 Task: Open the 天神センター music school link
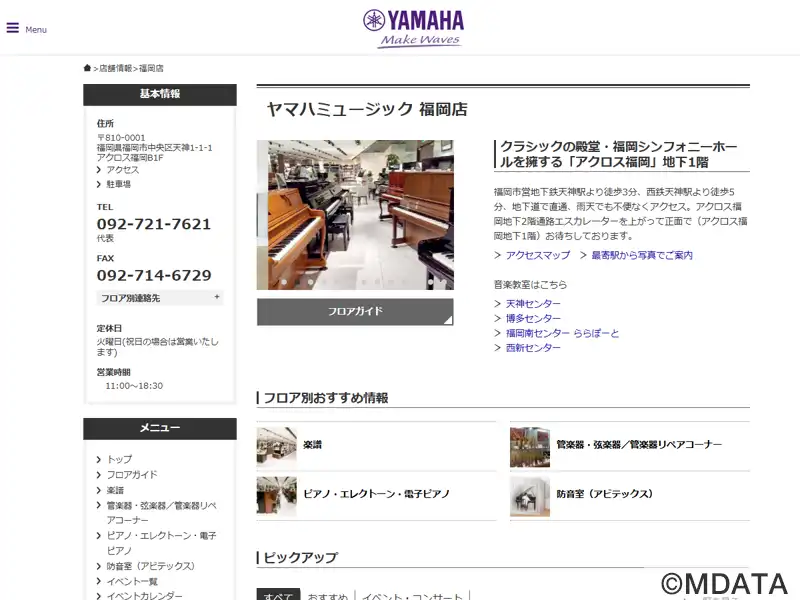533,304
